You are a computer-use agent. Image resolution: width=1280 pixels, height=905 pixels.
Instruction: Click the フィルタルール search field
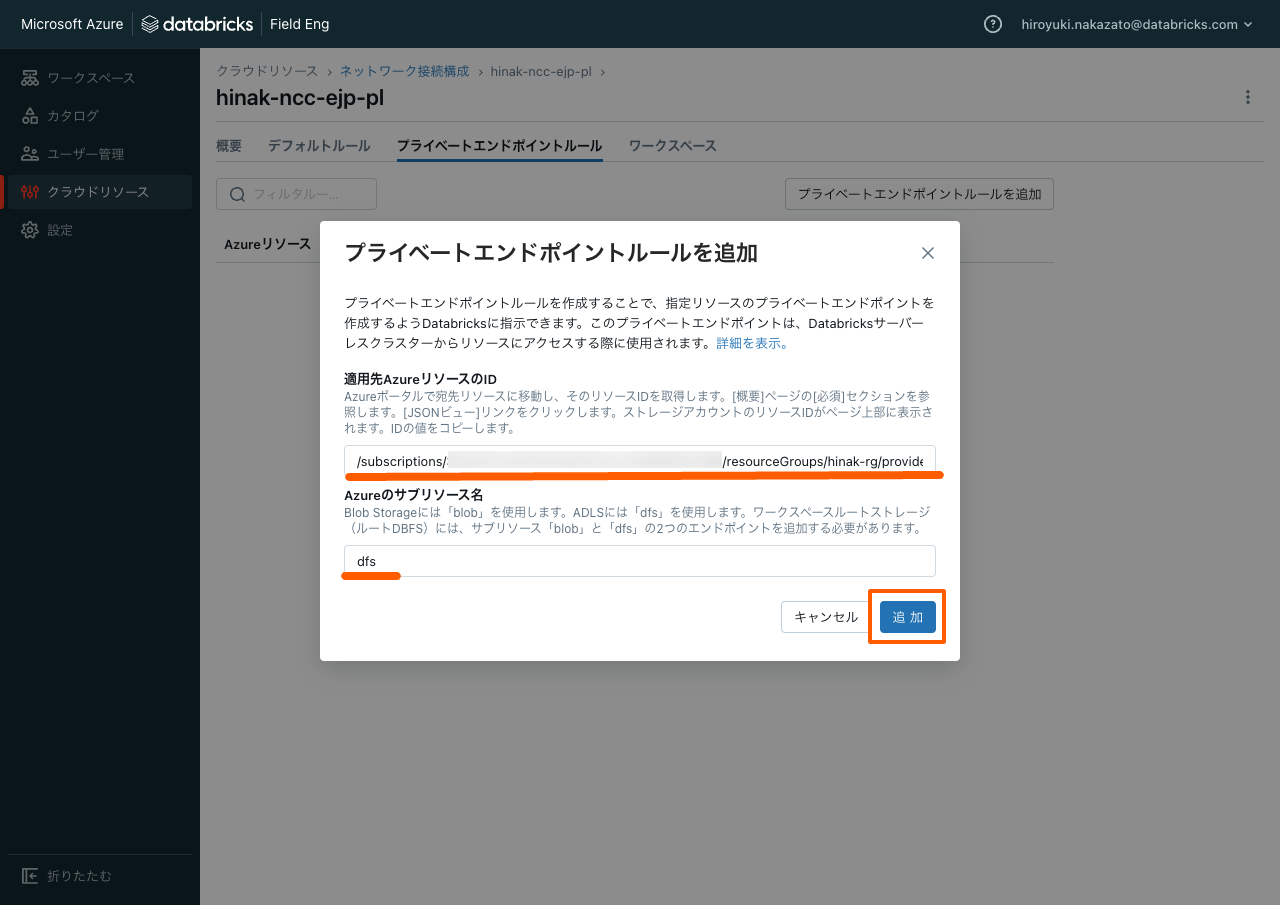[x=296, y=194]
